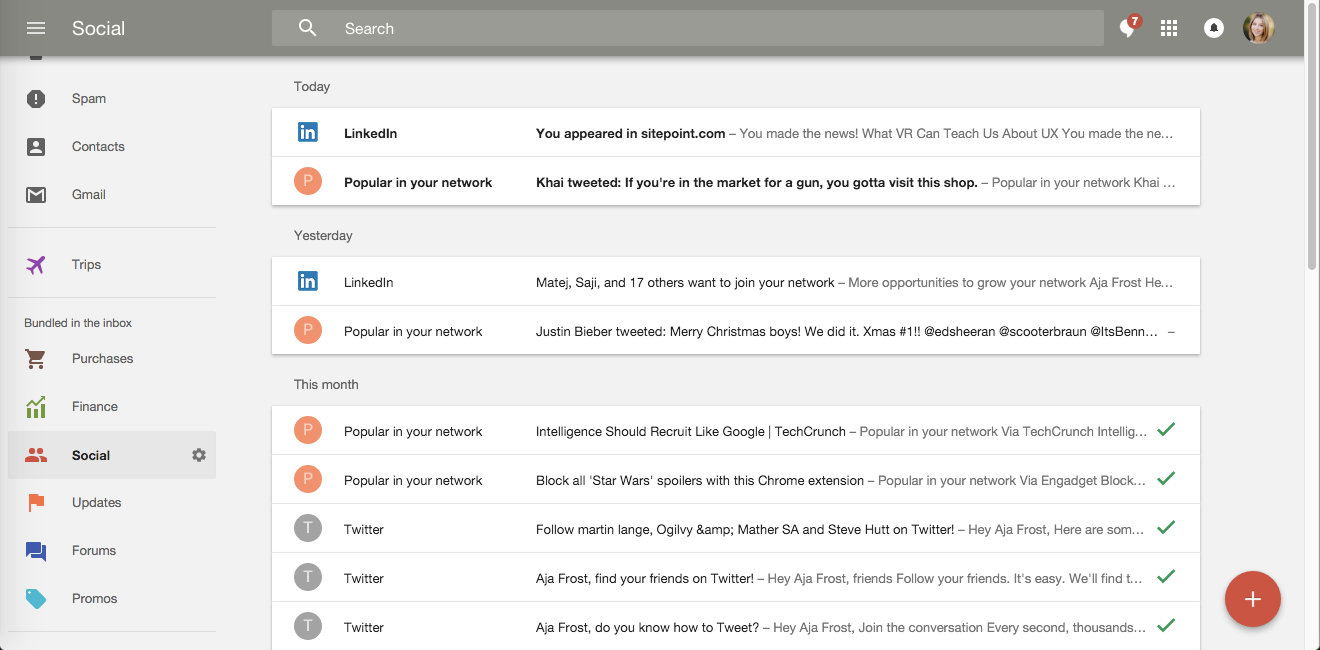Open the Trips airplane icon
The height and width of the screenshot is (650, 1320).
[36, 265]
